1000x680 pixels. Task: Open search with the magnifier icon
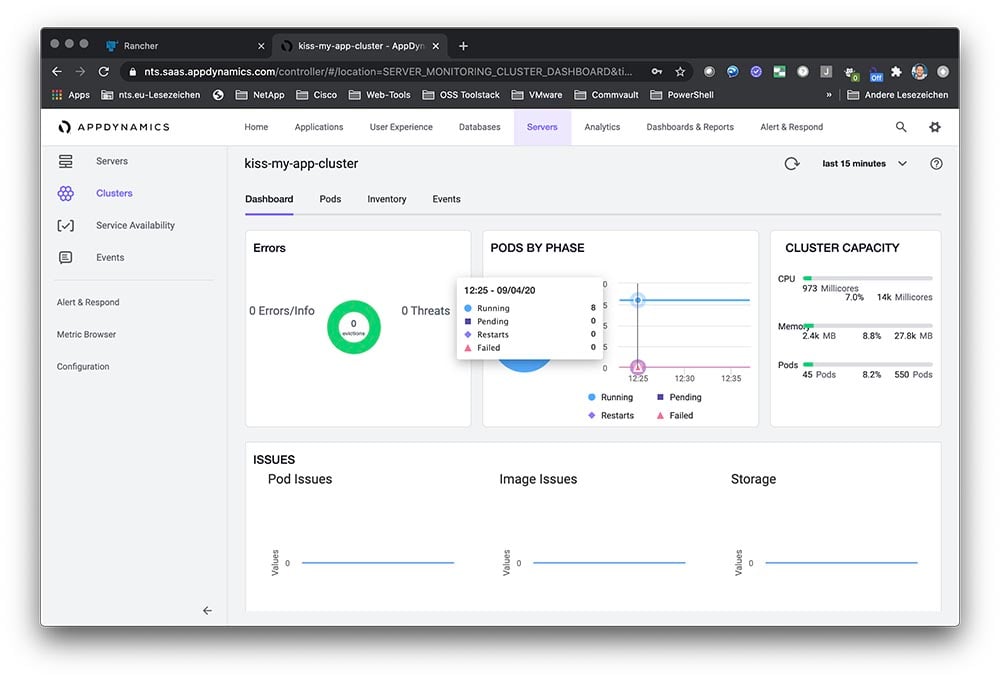click(x=901, y=127)
